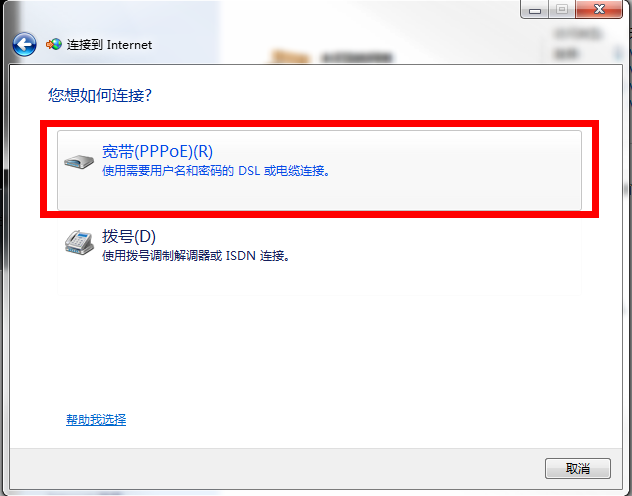Click the blurred labels under the close button
The width and height of the screenshot is (632, 496).
[x=576, y=44]
